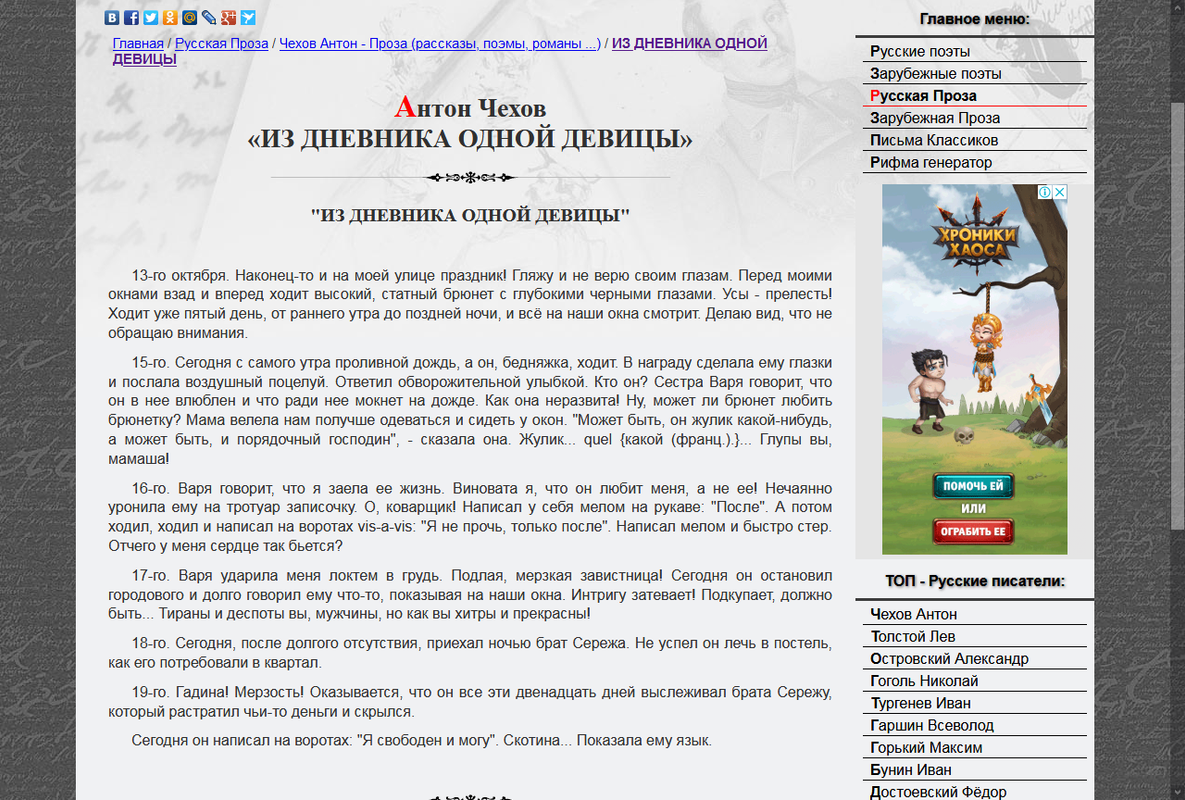Click the paragraph starting 17-го. Варя ударила

(470, 595)
